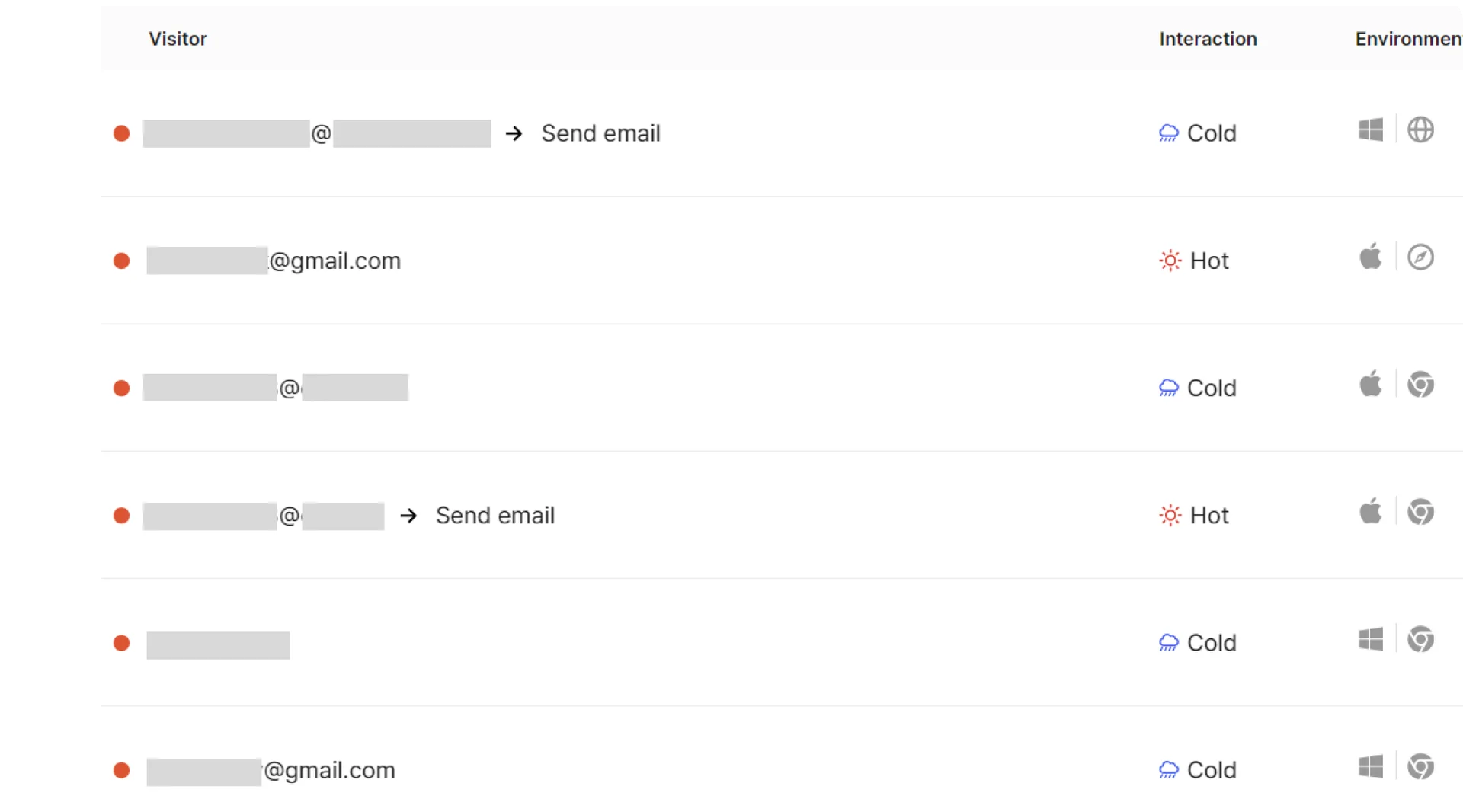Open the second row's gmail.com visitor
The height and width of the screenshot is (812, 1463).
pos(335,261)
